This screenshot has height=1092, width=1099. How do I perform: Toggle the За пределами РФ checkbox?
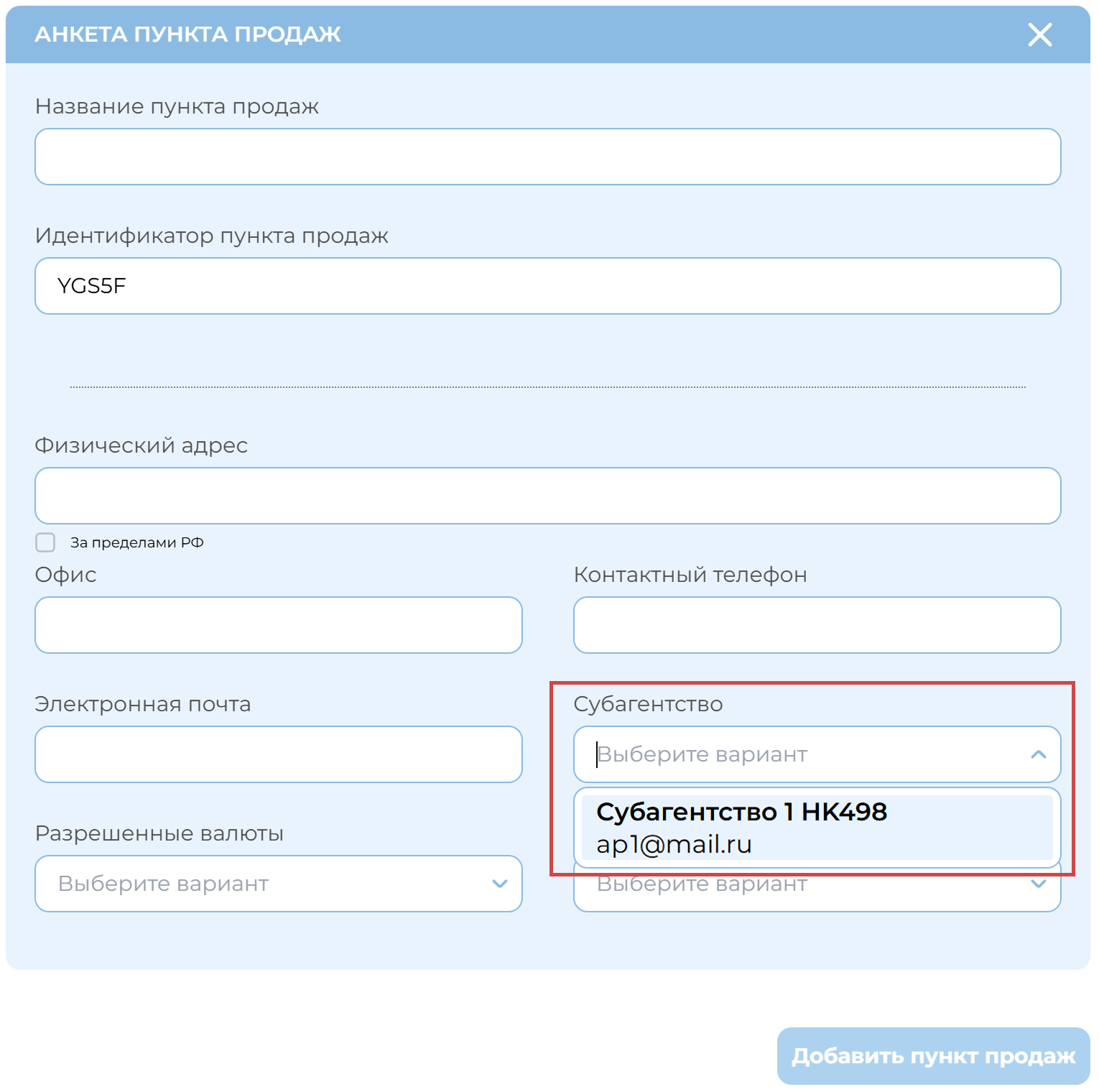click(45, 542)
